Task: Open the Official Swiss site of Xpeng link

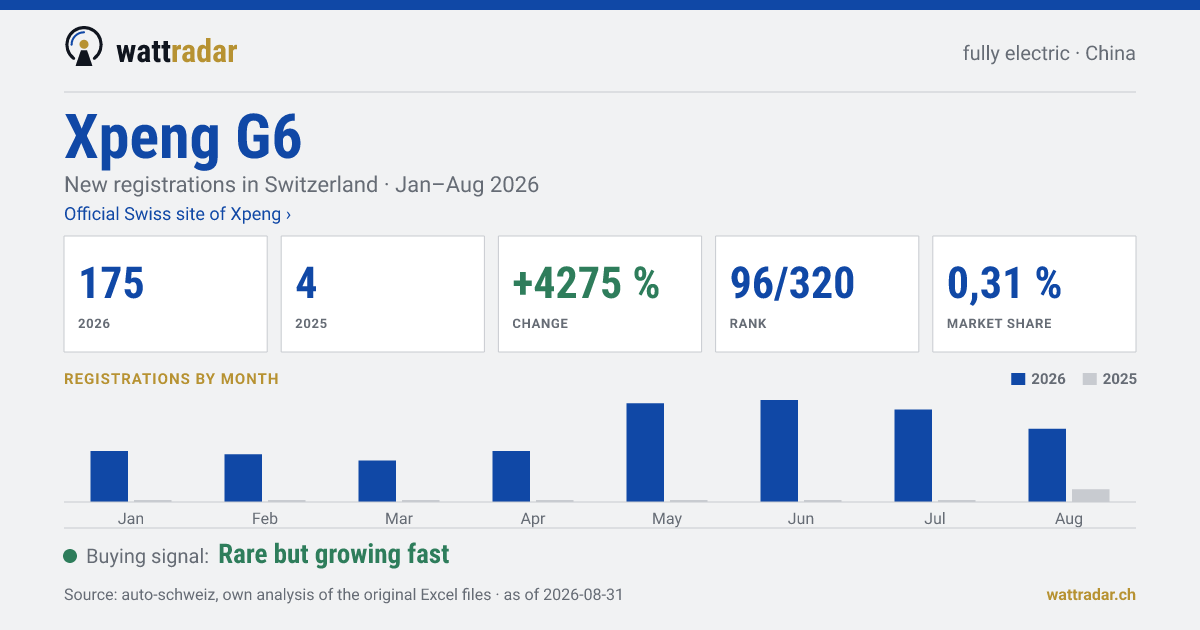Action: click(178, 214)
